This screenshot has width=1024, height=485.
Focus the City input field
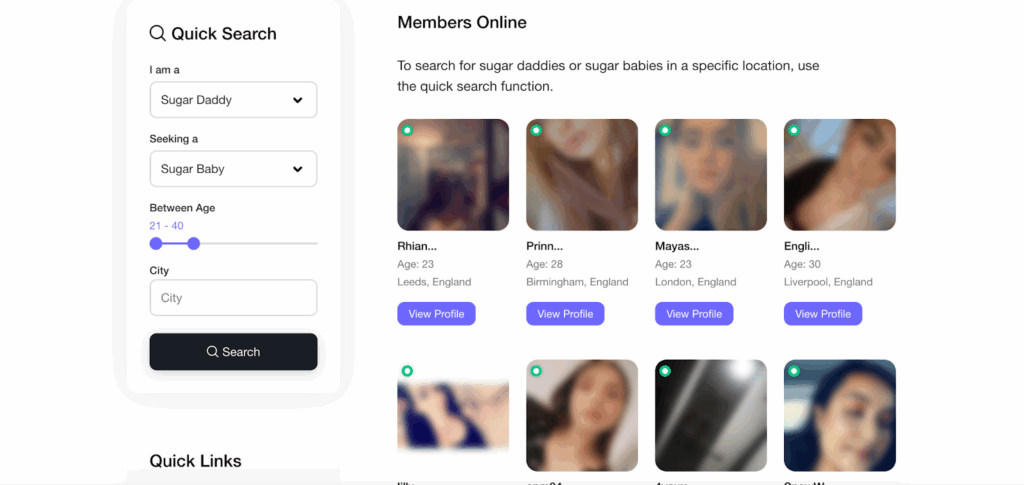[x=233, y=298]
